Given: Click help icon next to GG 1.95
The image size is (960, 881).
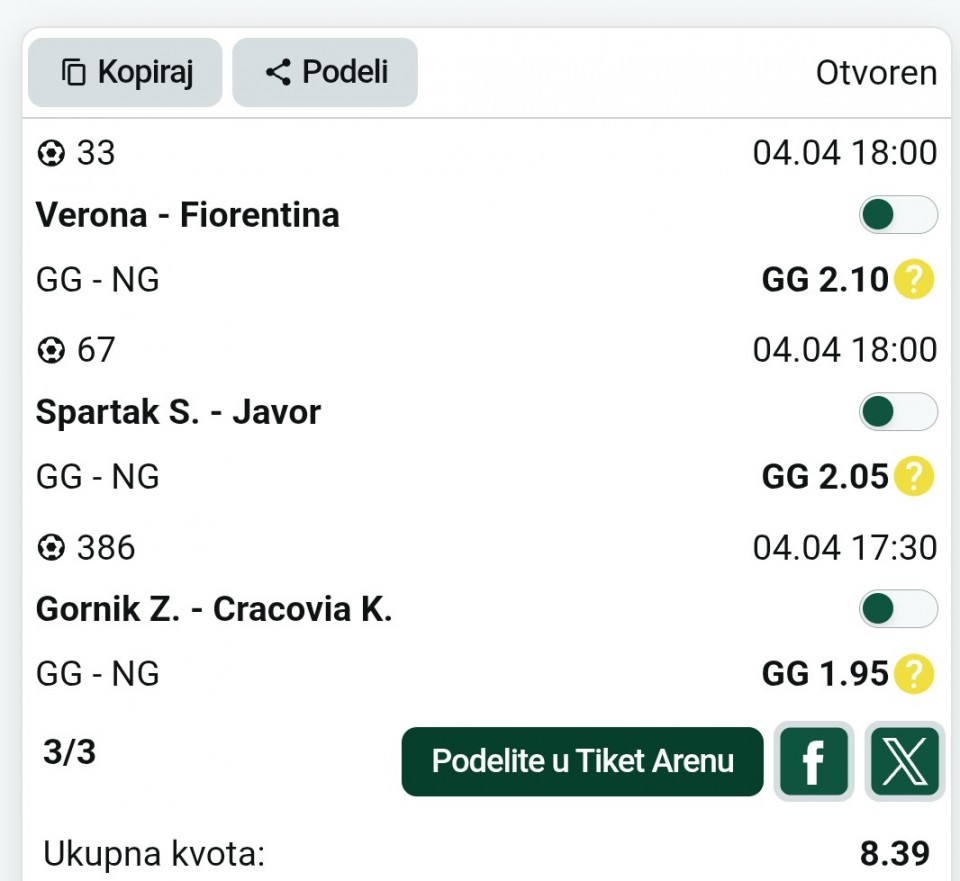Looking at the screenshot, I should 913,674.
